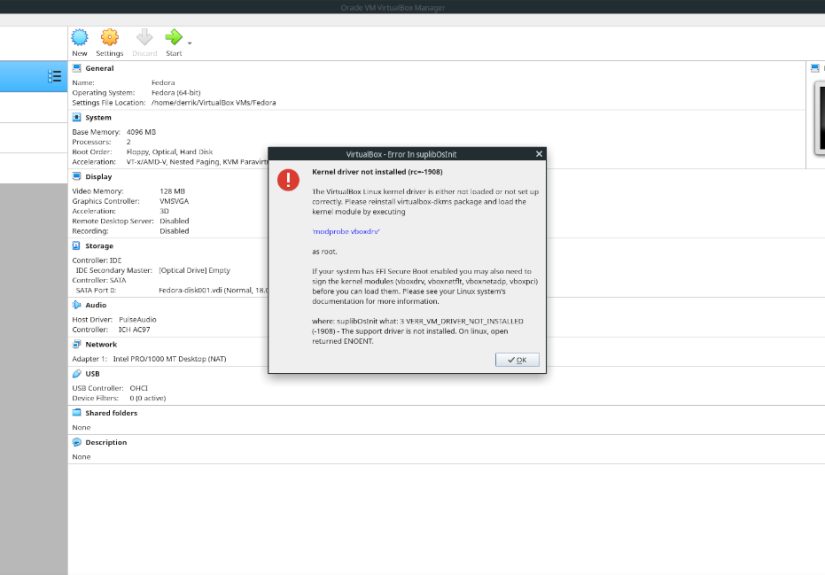Click the OHCI USB controller value

[x=138, y=388]
